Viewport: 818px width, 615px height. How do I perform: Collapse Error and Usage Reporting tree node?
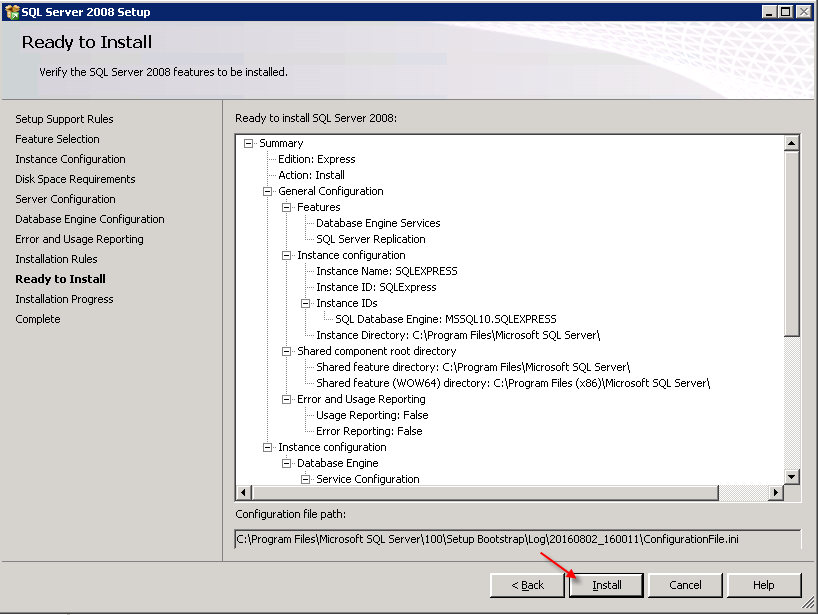pos(286,400)
